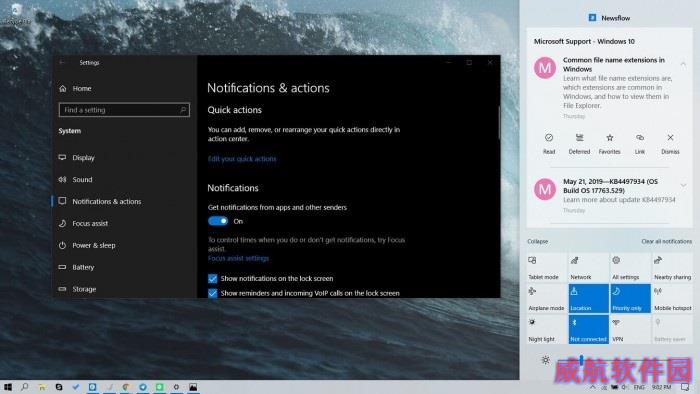Viewport: 700px width, 394px height.
Task: Collapse the Common file name extensions notification
Action: pos(683,65)
